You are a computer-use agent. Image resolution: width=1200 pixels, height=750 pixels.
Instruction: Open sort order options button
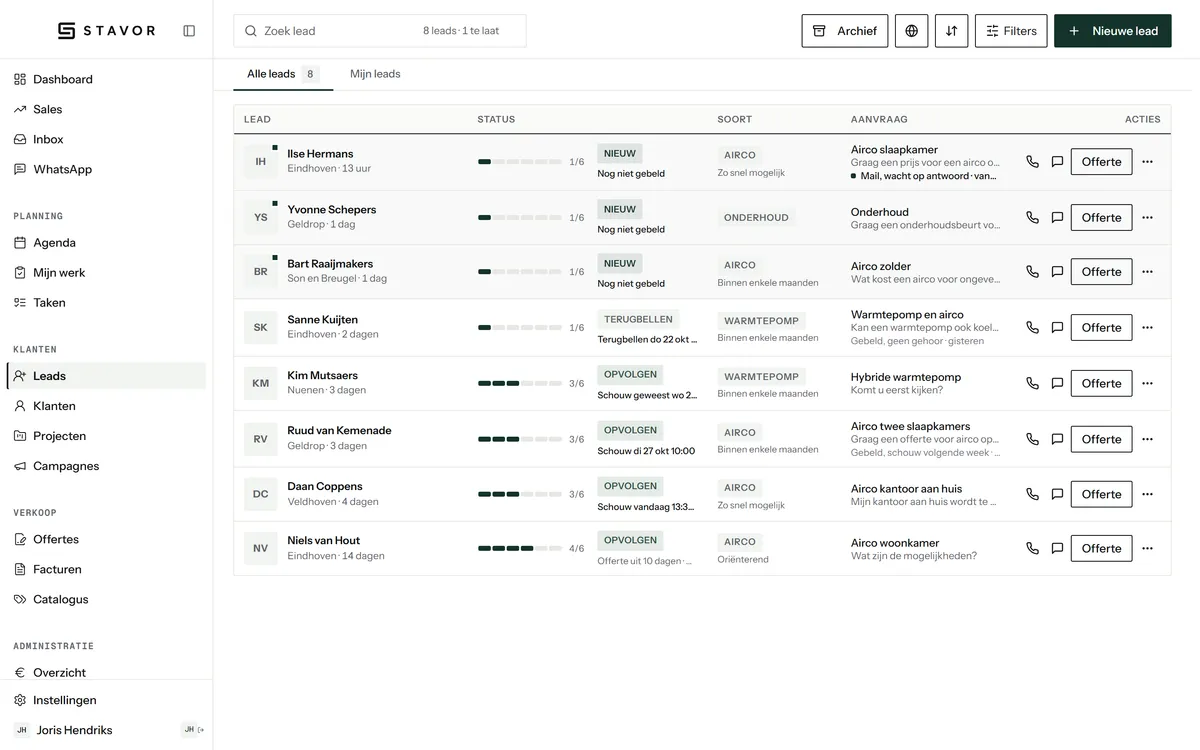click(x=951, y=31)
